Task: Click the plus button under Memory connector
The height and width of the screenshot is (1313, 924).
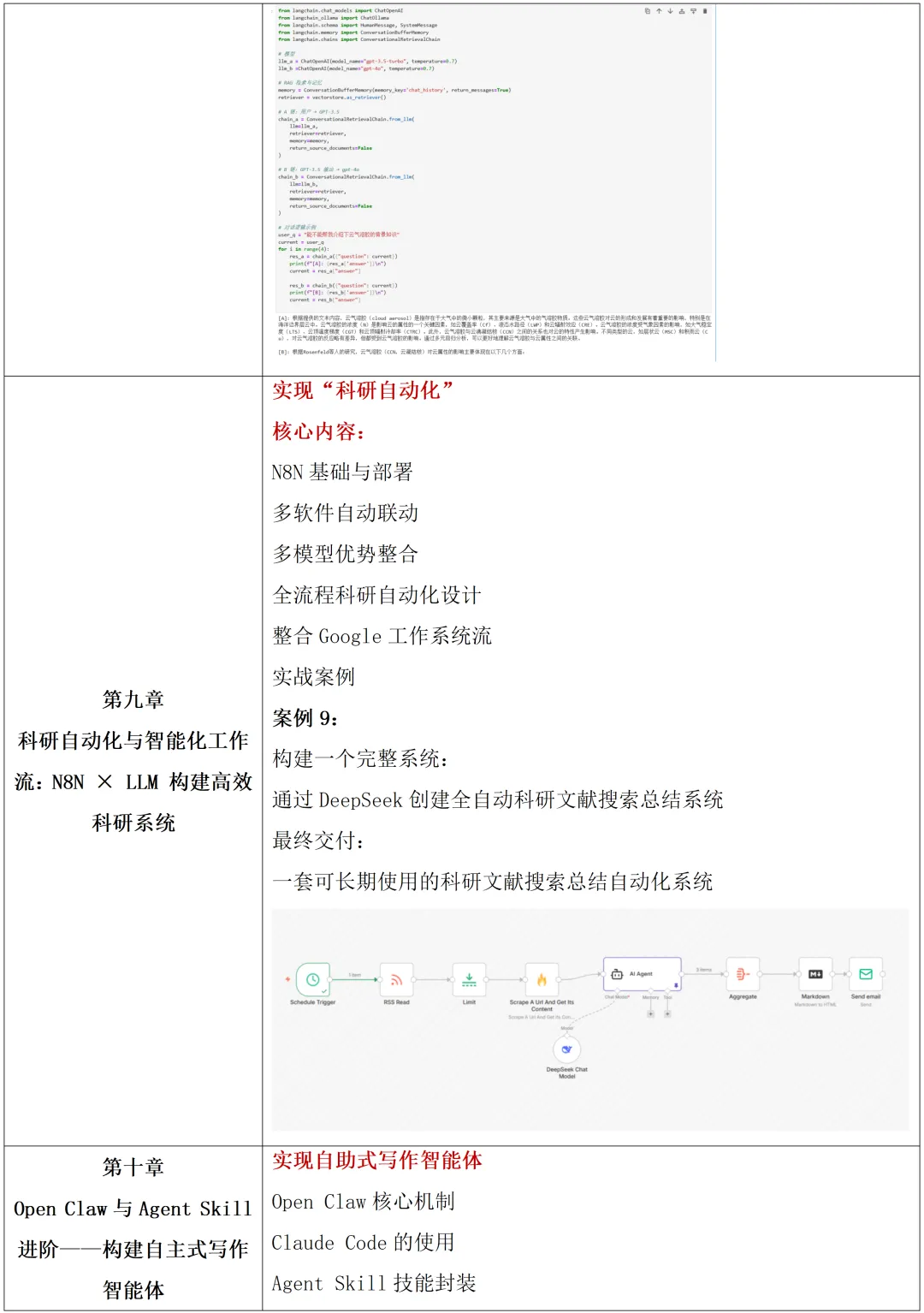Action: click(x=651, y=1013)
